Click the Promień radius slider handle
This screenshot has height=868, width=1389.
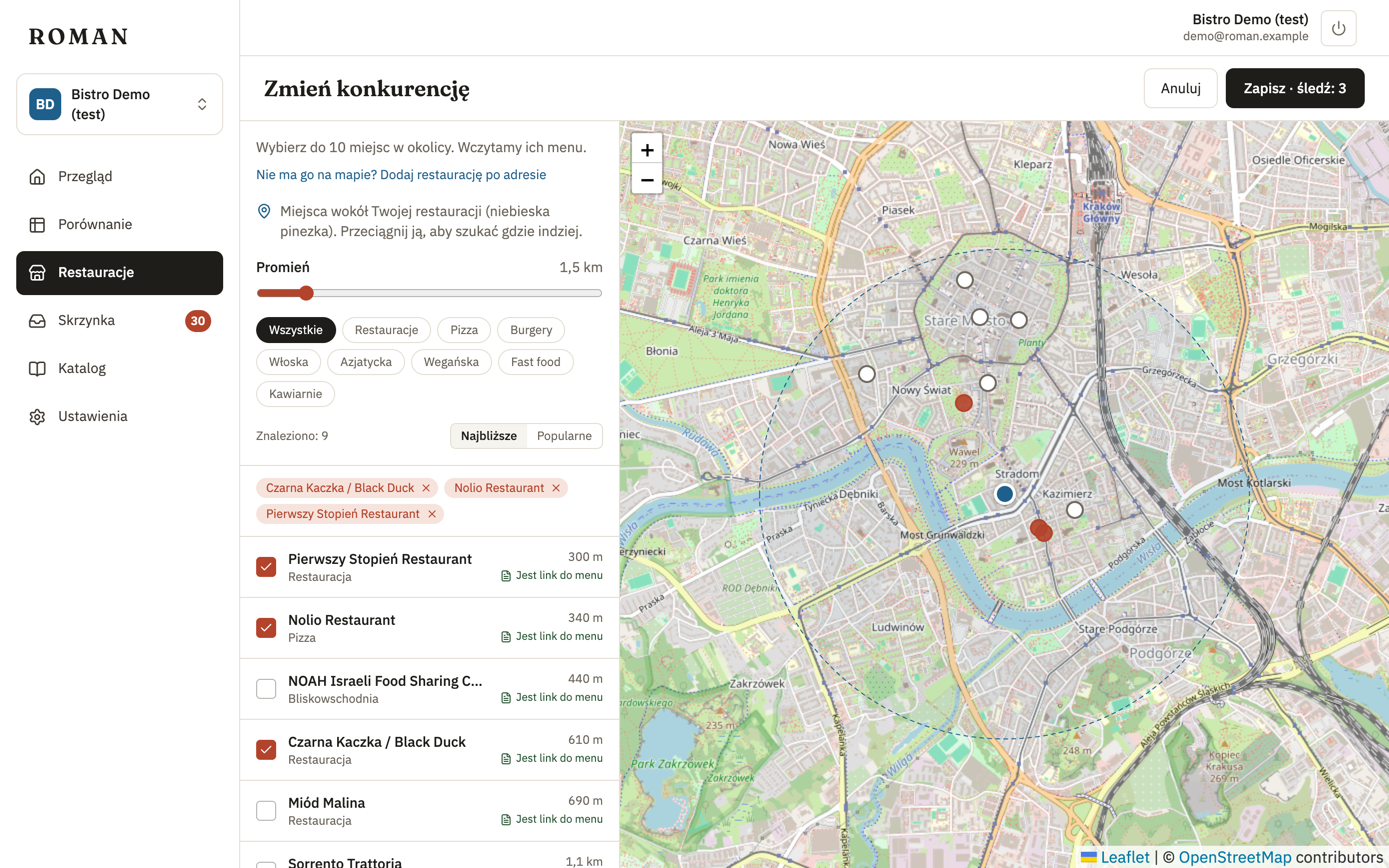[x=306, y=293]
